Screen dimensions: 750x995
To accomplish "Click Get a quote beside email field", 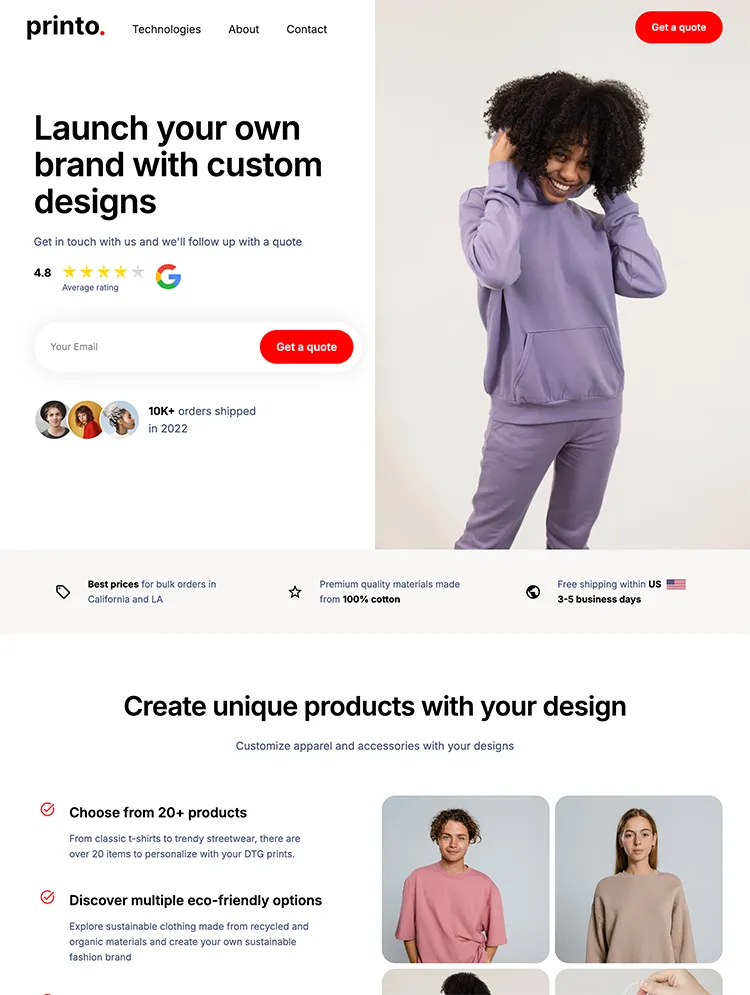I will pyautogui.click(x=306, y=346).
